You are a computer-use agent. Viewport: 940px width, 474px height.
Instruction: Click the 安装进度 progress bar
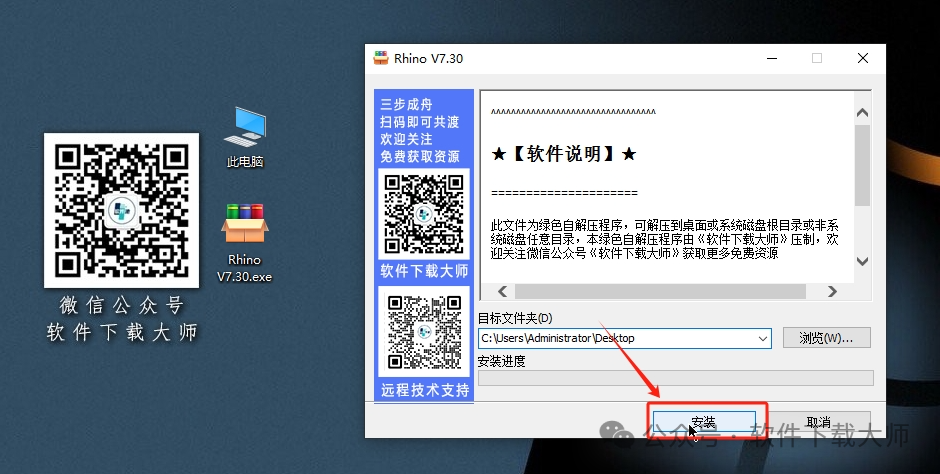pyautogui.click(x=676, y=378)
